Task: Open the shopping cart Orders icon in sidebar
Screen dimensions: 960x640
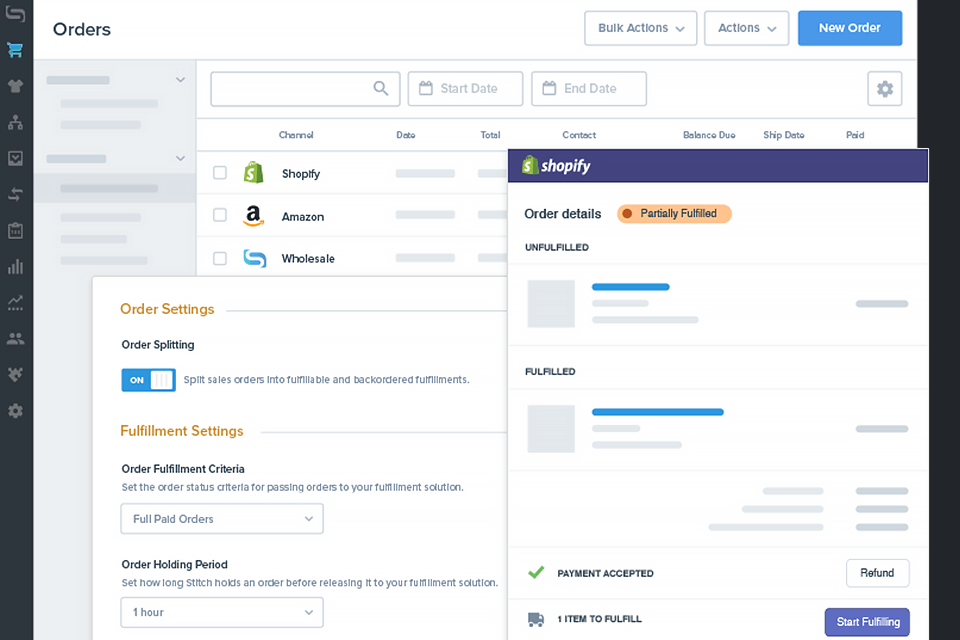Action: pos(15,49)
